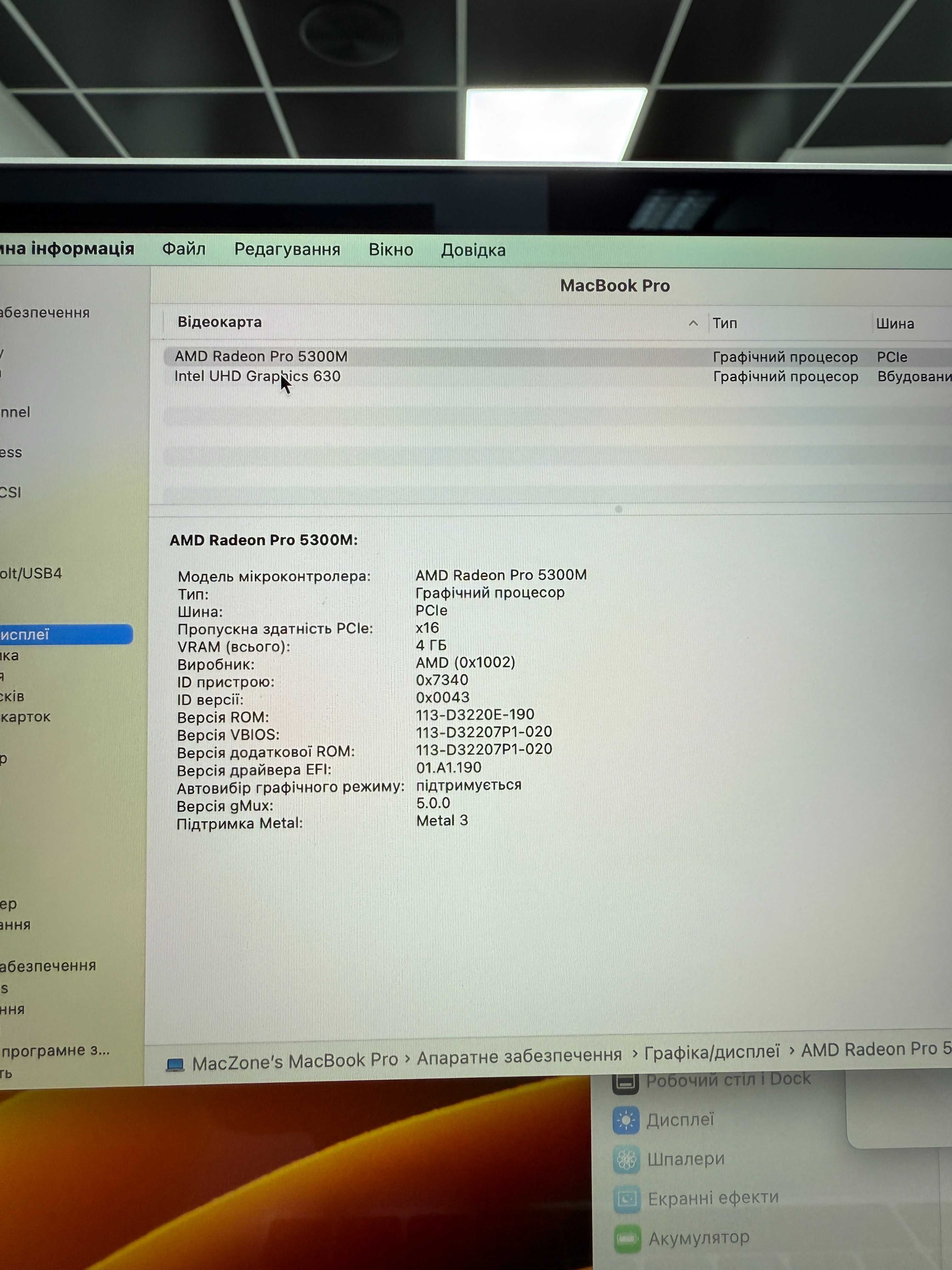
Task: Select the sidebar item ending in ків
Action: (x=12, y=696)
